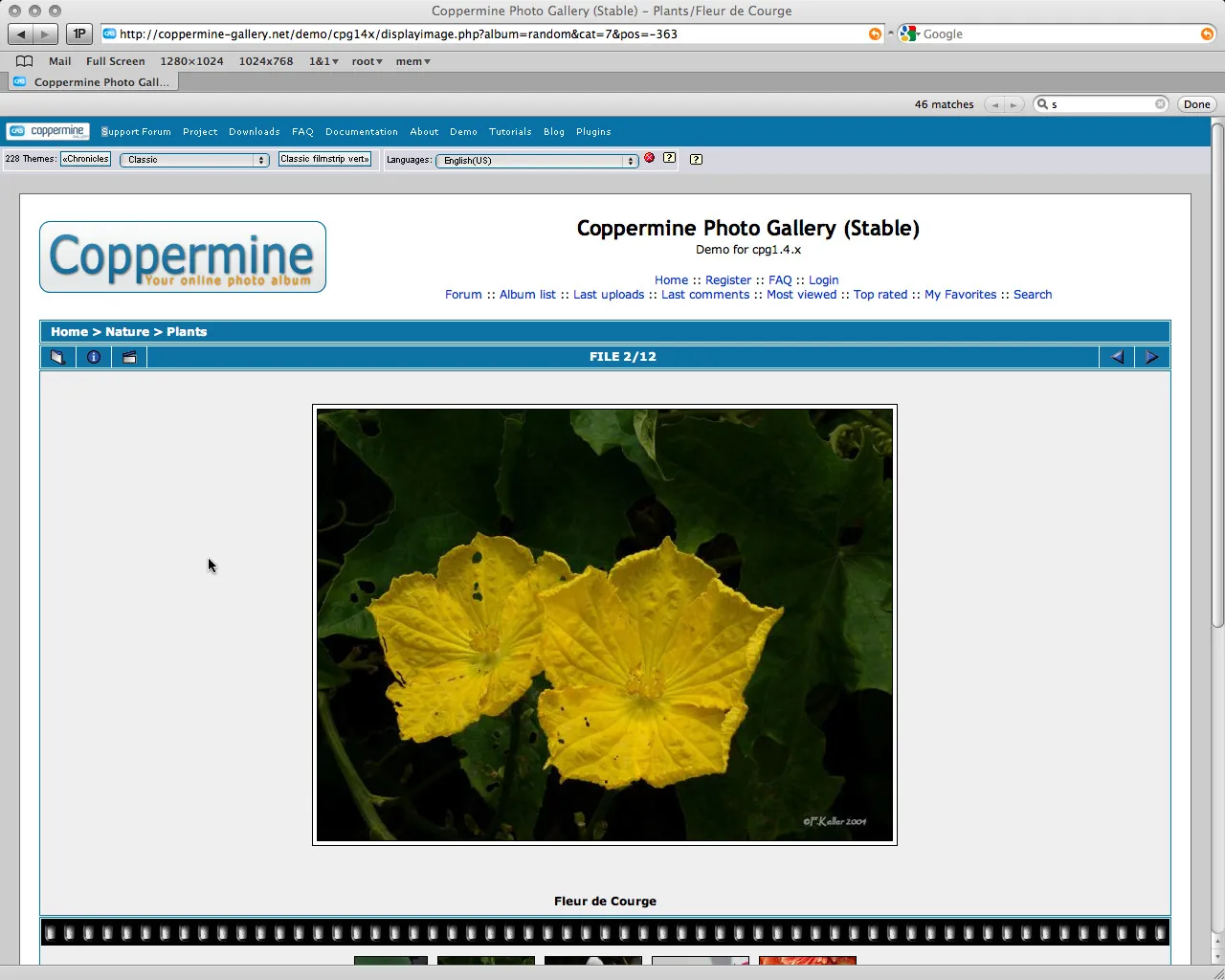1225x980 pixels.
Task: Return to the thumbnail page icon
Action: click(57, 357)
